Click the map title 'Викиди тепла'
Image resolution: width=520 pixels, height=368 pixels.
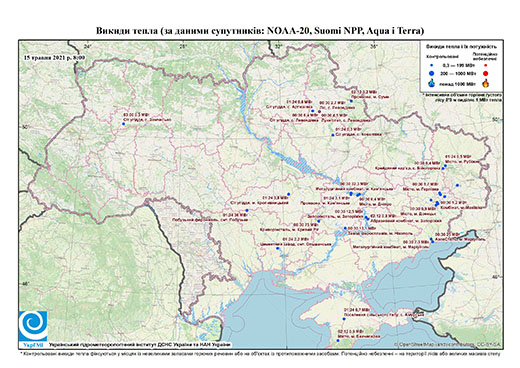pyautogui.click(x=260, y=31)
